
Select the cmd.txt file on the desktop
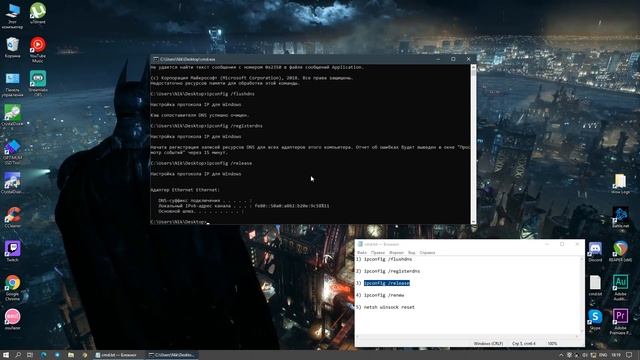click(x=595, y=285)
